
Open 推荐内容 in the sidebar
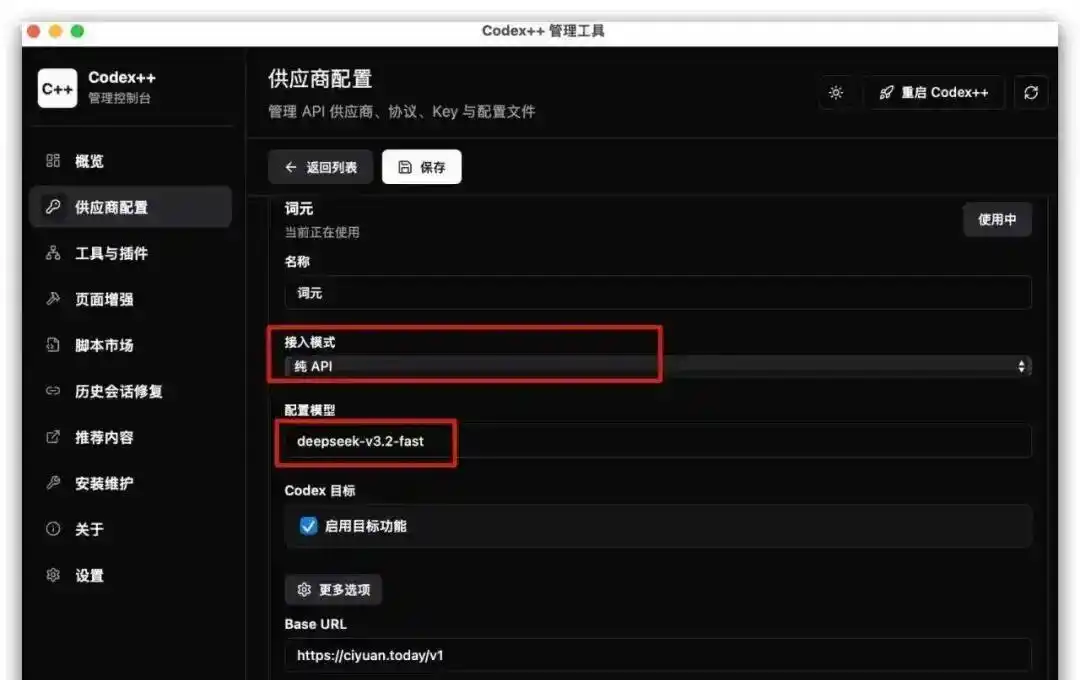tap(130, 437)
